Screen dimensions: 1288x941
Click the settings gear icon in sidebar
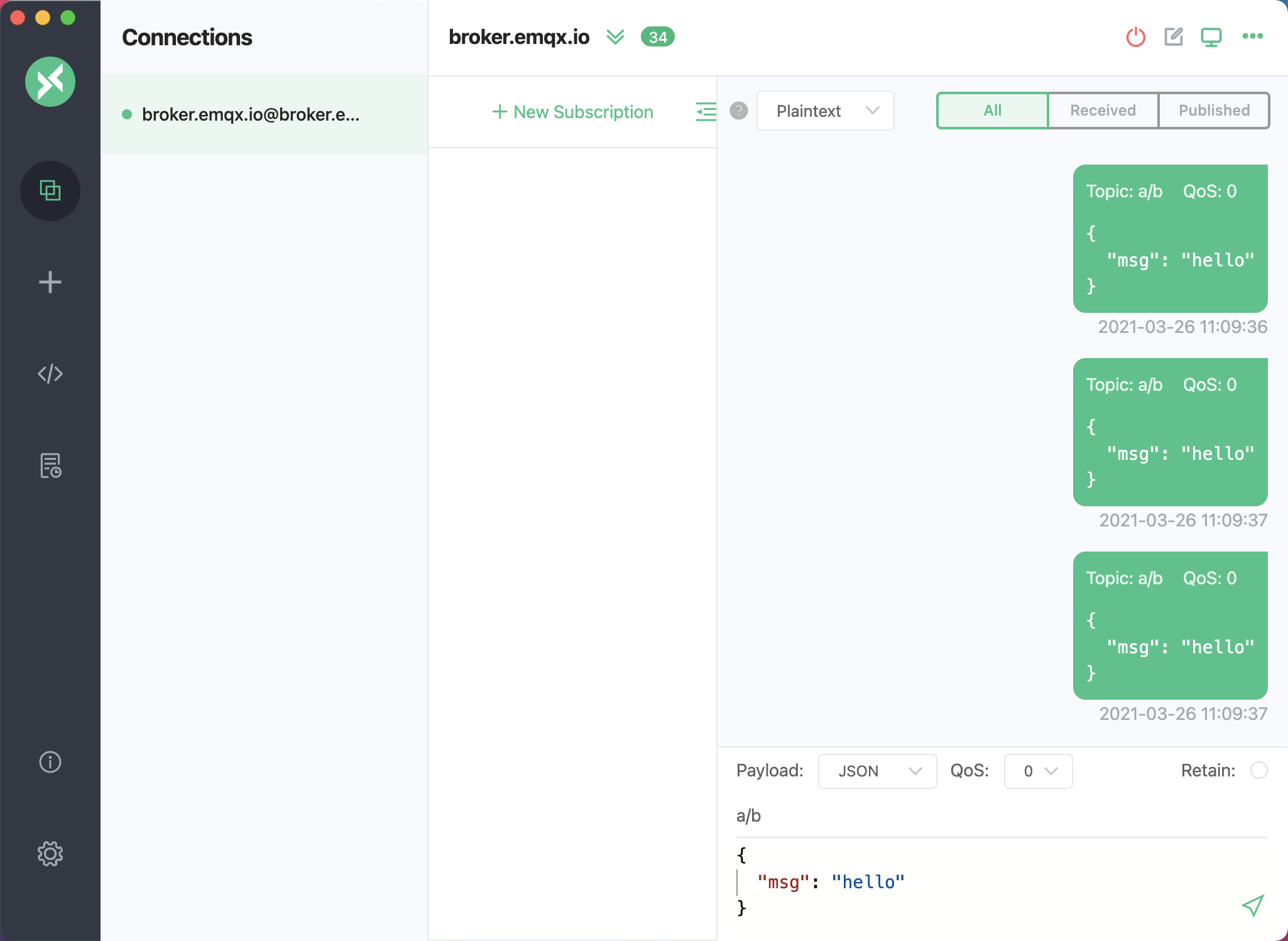click(x=50, y=853)
